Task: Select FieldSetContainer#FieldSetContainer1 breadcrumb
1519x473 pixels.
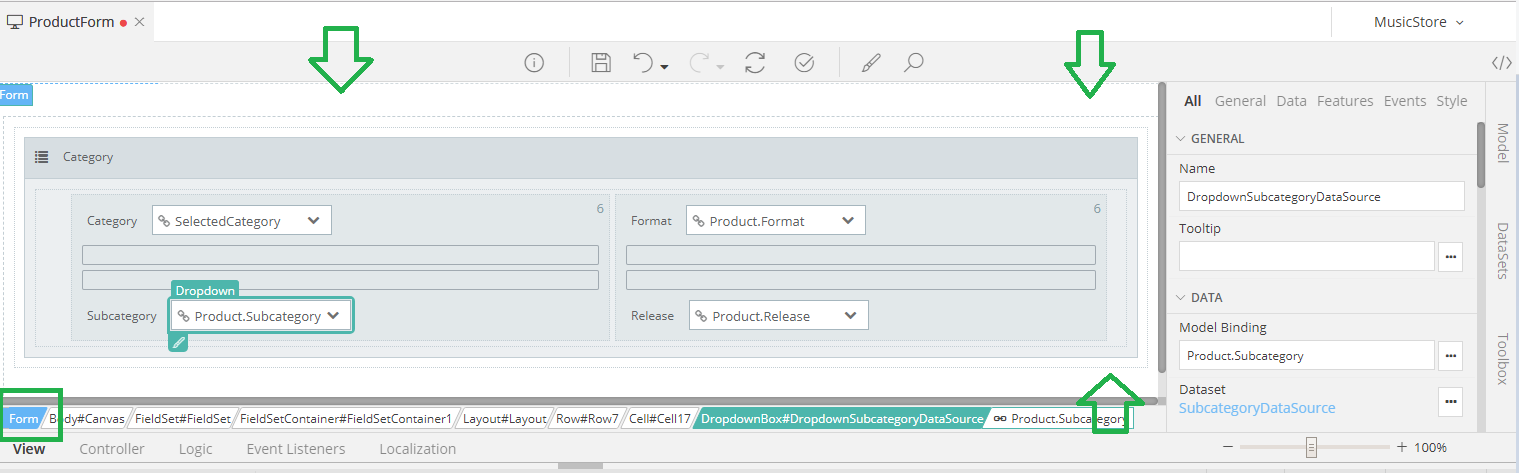Action: (x=346, y=419)
